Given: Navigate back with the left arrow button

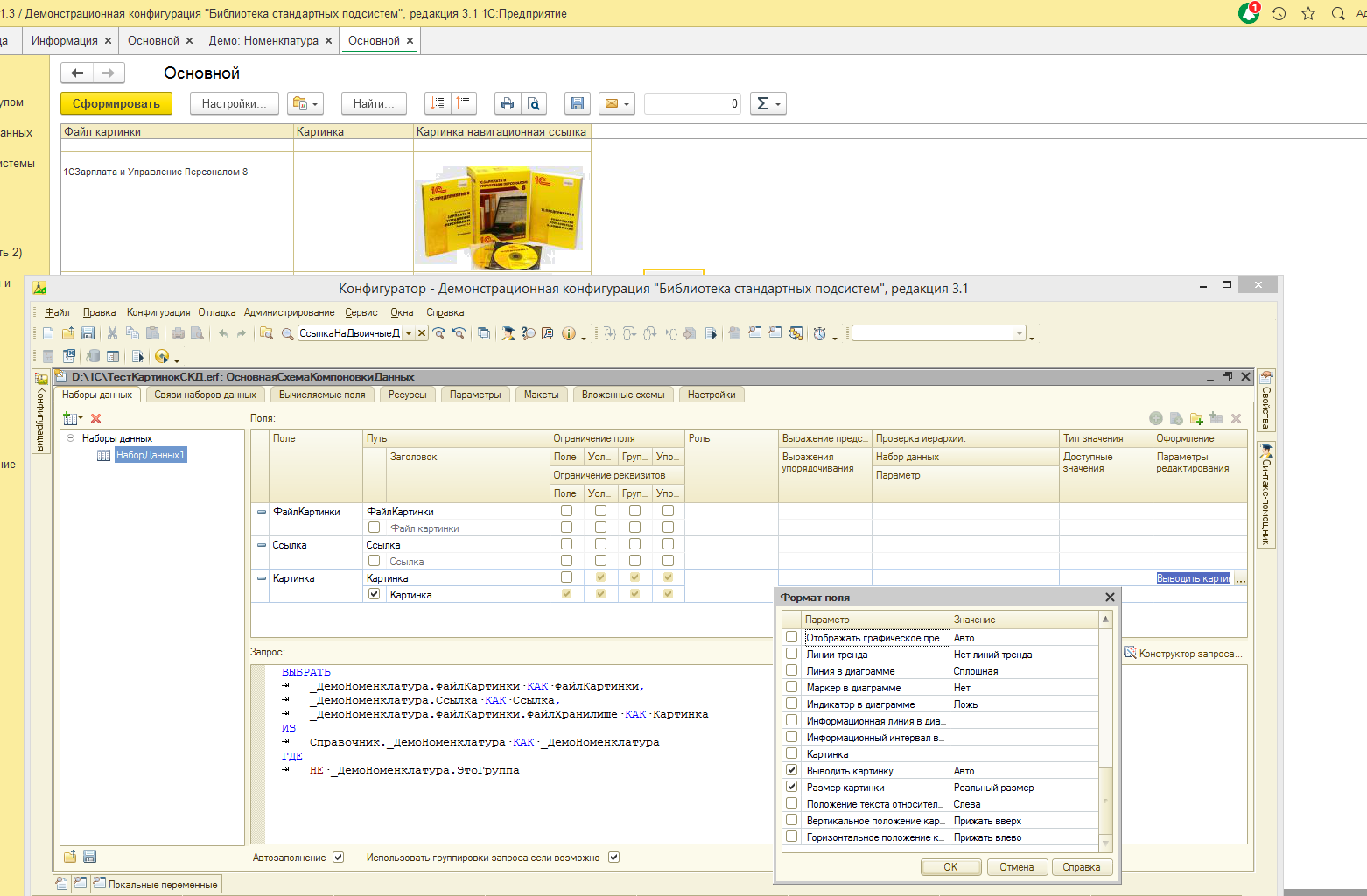Looking at the screenshot, I should (x=77, y=73).
